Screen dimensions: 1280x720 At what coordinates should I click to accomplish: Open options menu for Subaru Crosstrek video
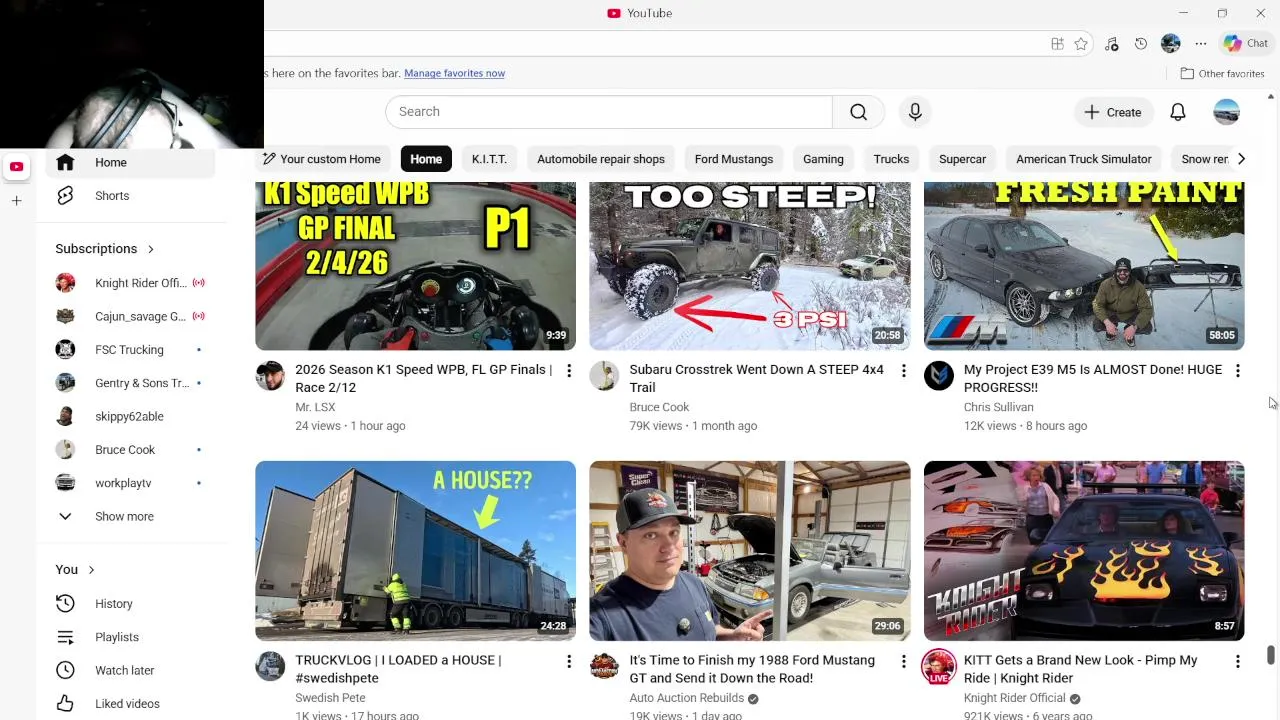[x=903, y=371]
